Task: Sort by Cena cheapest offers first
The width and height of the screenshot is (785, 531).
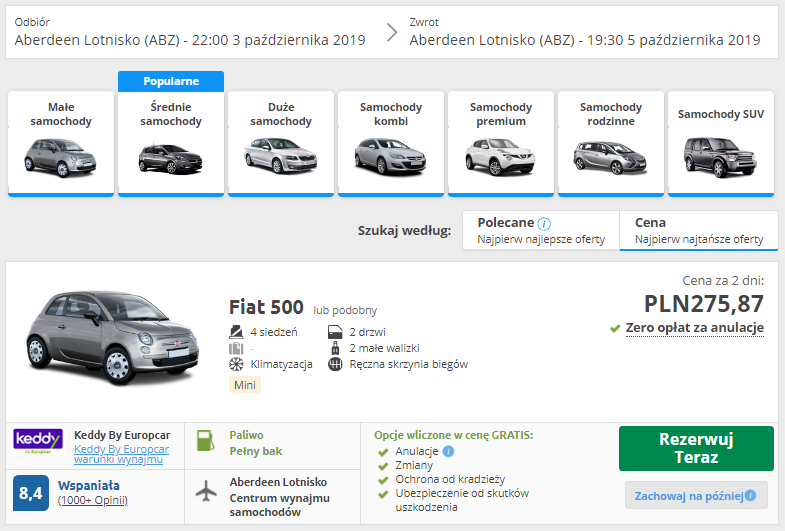Action: [x=698, y=231]
